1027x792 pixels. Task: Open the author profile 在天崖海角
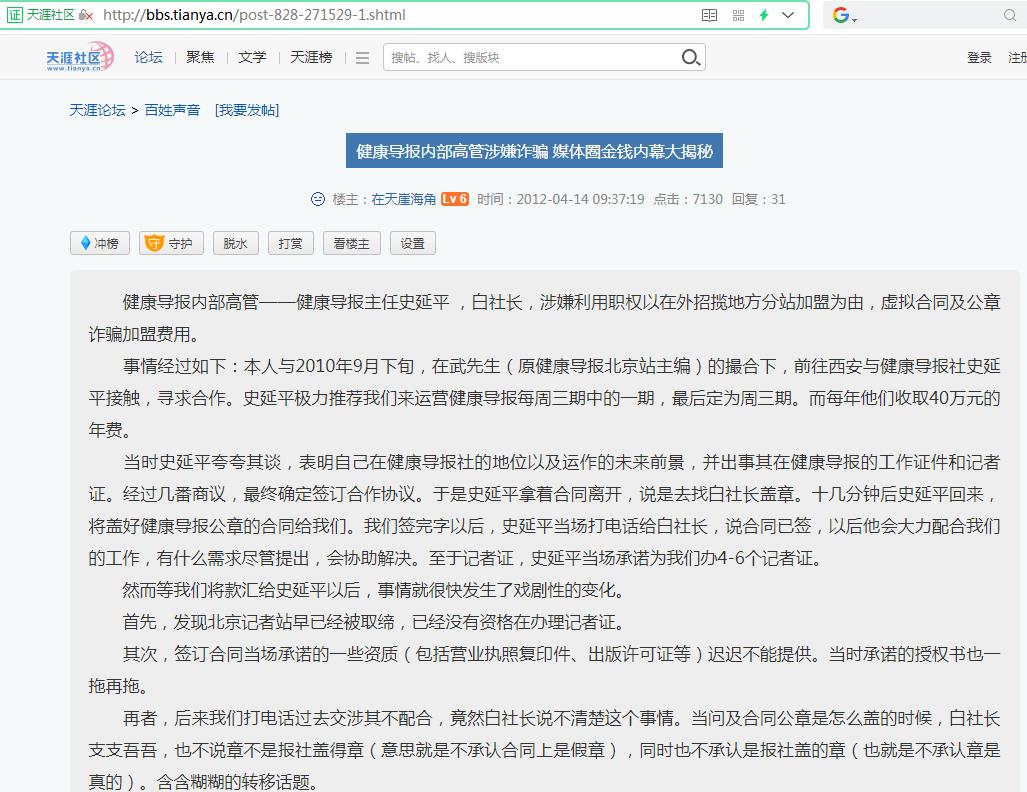point(403,199)
